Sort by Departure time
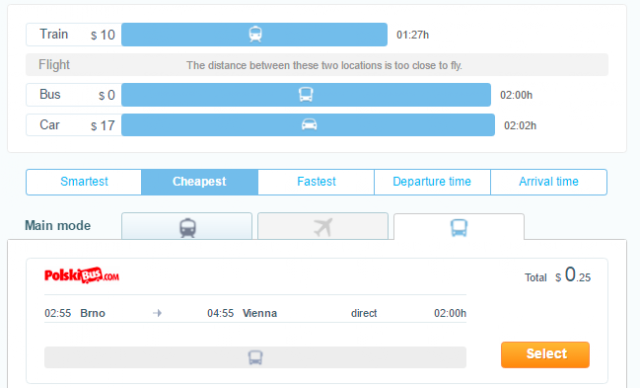The height and width of the screenshot is (388, 640). click(432, 182)
